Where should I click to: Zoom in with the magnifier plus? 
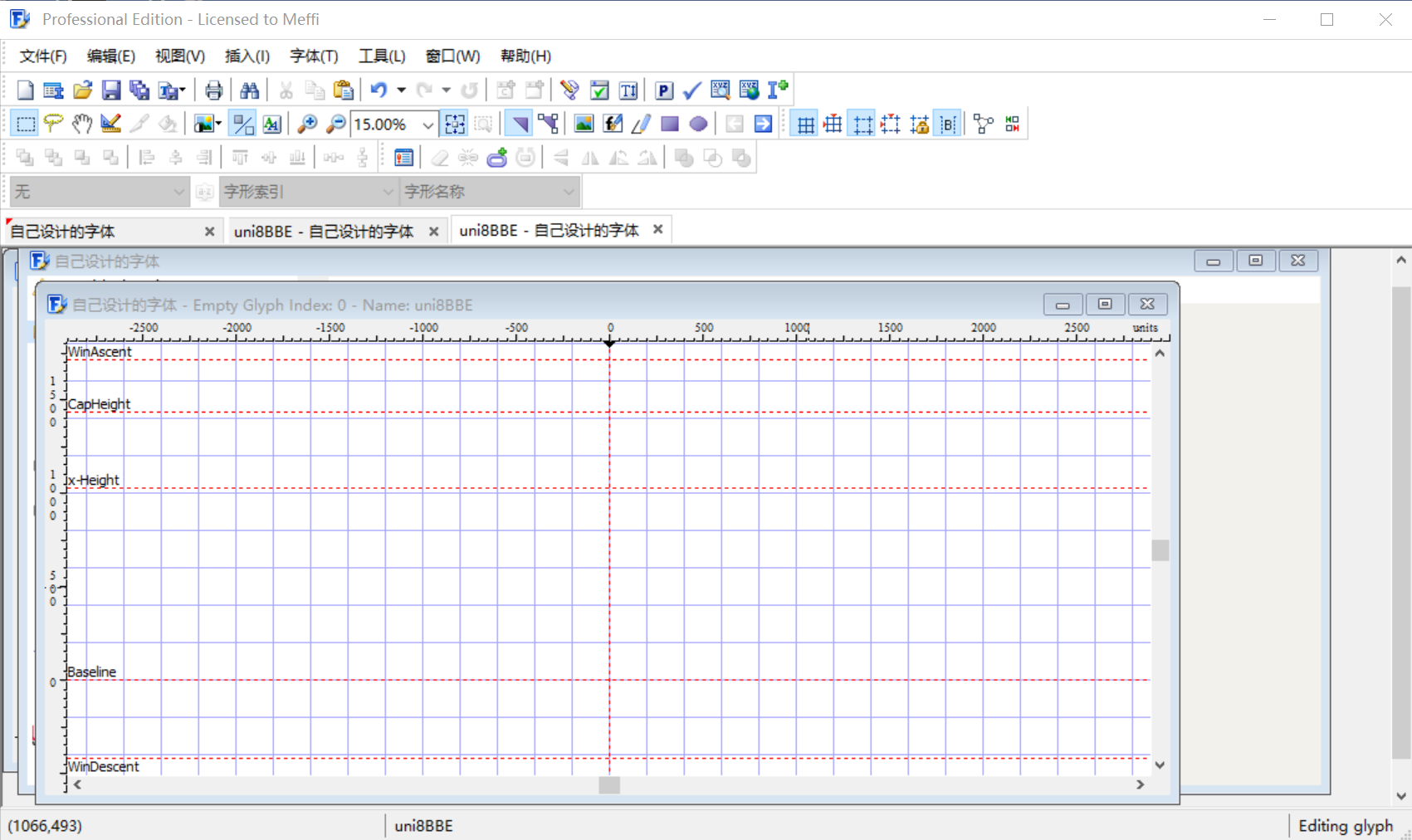click(x=307, y=124)
